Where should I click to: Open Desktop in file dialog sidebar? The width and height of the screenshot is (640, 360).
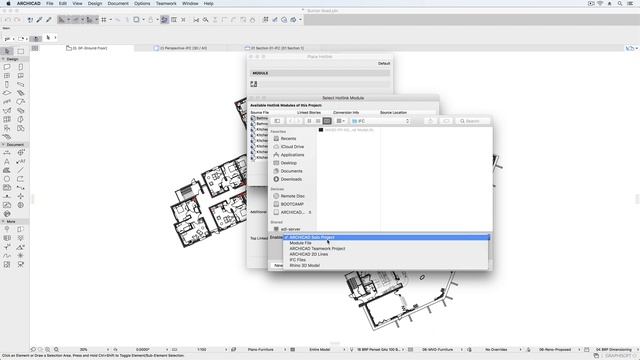point(289,163)
